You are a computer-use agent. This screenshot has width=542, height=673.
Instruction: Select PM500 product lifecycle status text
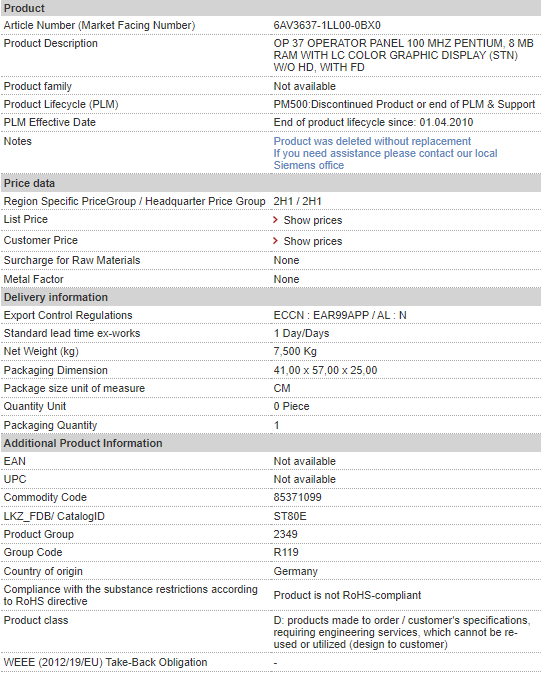(x=404, y=104)
